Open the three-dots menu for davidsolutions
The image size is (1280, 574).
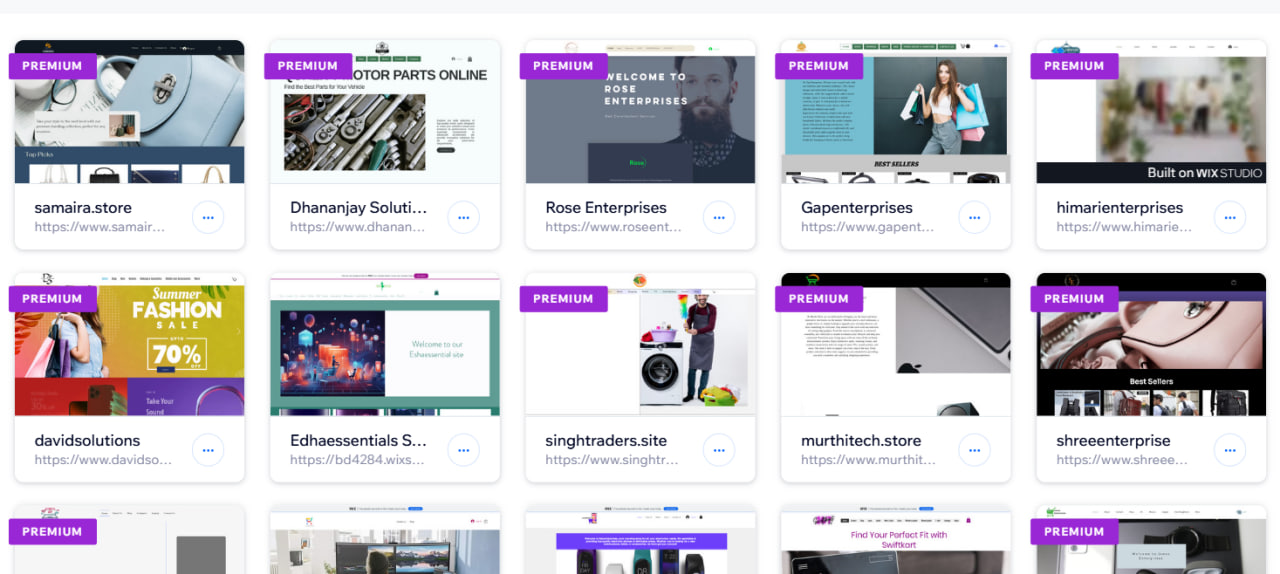208,450
